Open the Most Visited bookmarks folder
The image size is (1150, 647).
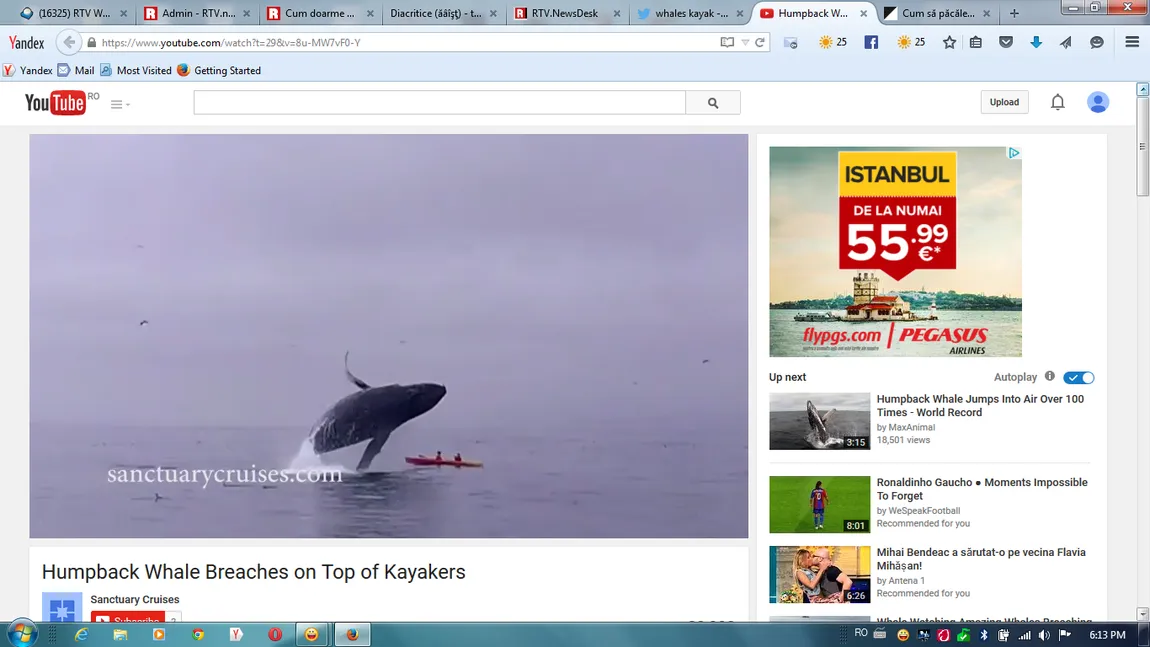coord(136,70)
